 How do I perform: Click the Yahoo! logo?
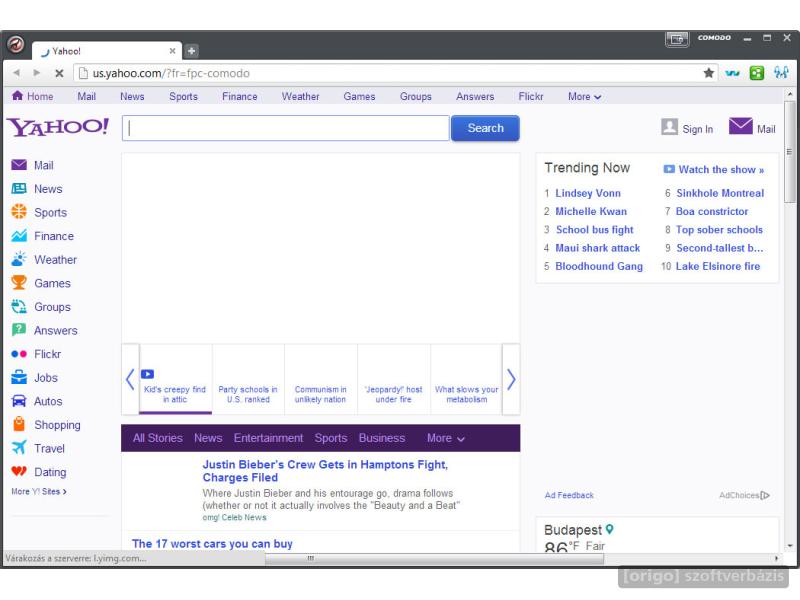click(x=58, y=127)
